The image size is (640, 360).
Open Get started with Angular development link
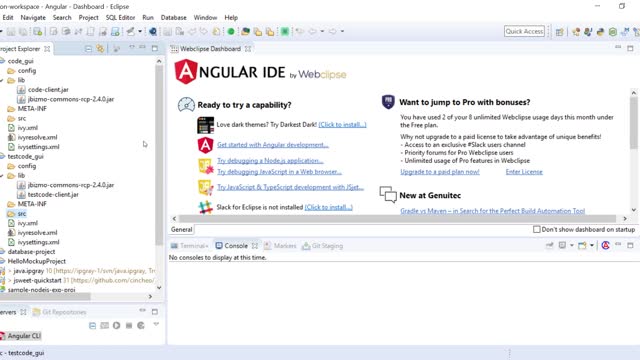[x=273, y=145]
